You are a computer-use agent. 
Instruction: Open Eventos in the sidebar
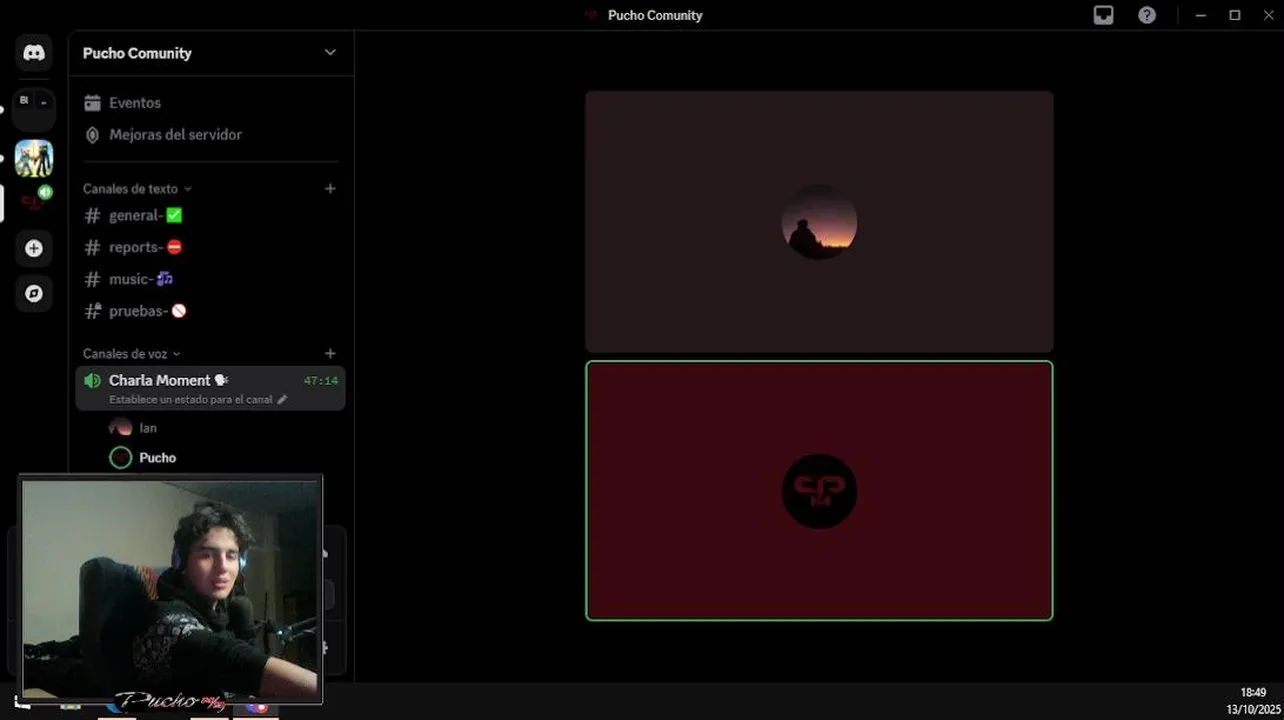[x=211, y=103]
